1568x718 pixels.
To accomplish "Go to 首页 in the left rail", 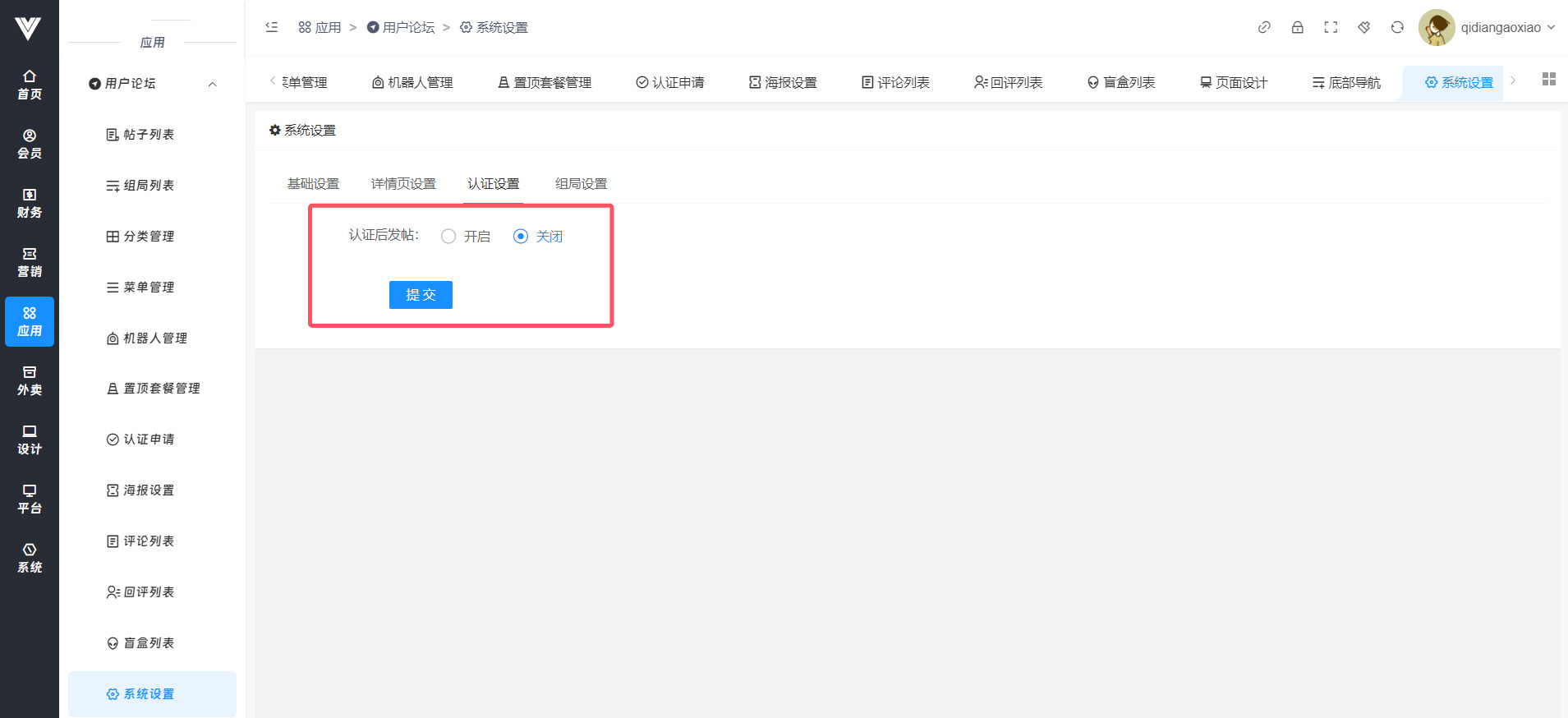I will click(30, 85).
